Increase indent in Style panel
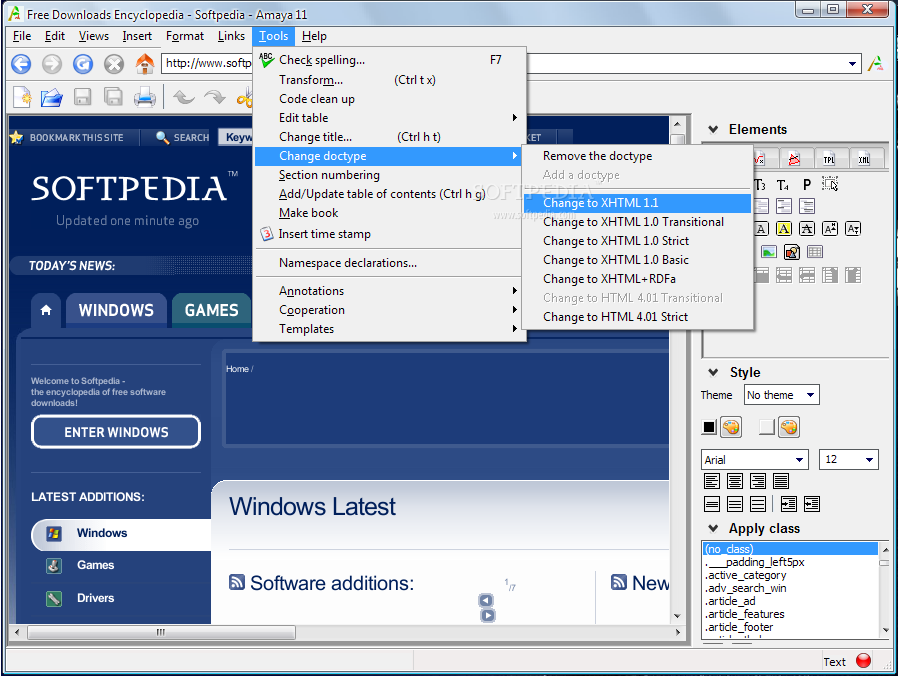 click(x=789, y=504)
